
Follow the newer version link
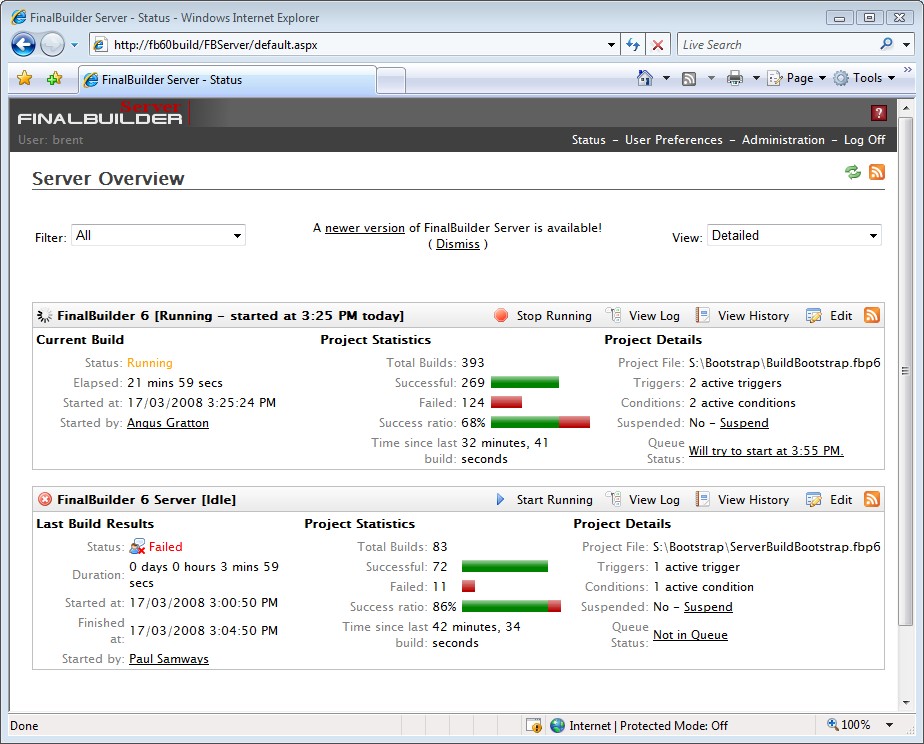pyautogui.click(x=365, y=228)
